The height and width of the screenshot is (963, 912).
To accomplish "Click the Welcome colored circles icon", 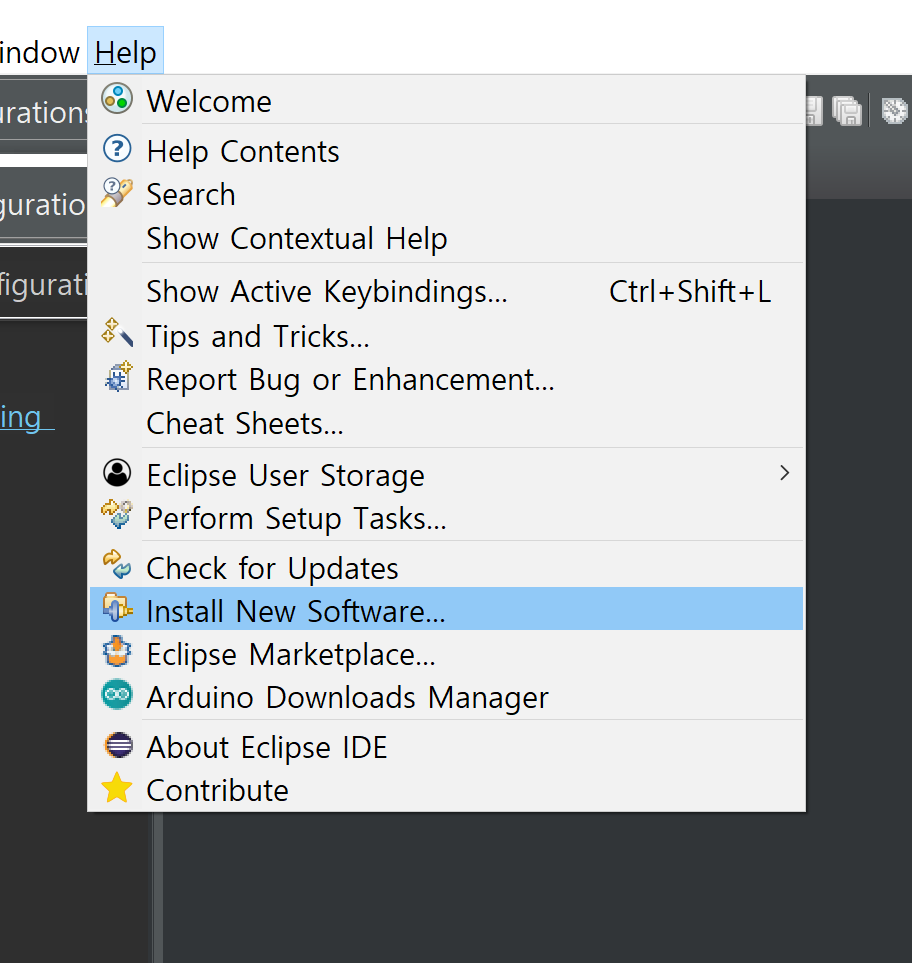I will click(117, 98).
